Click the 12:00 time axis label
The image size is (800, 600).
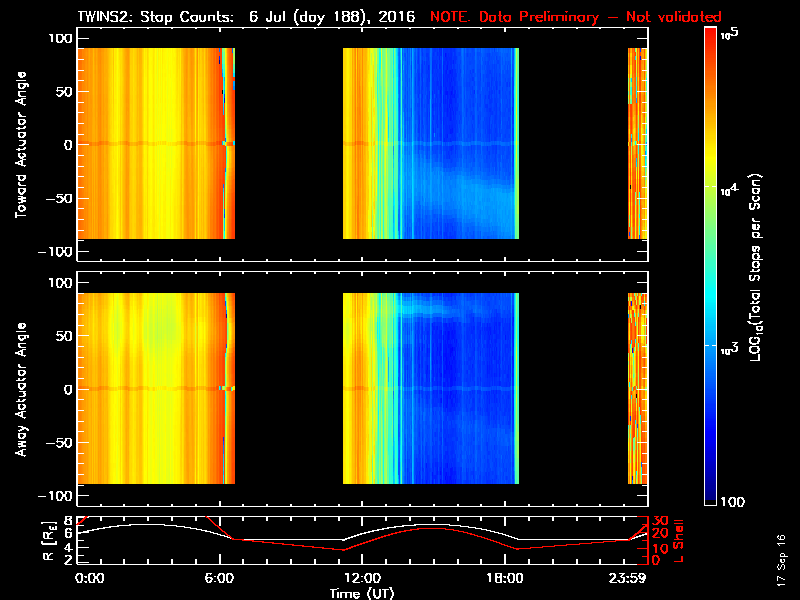click(362, 579)
